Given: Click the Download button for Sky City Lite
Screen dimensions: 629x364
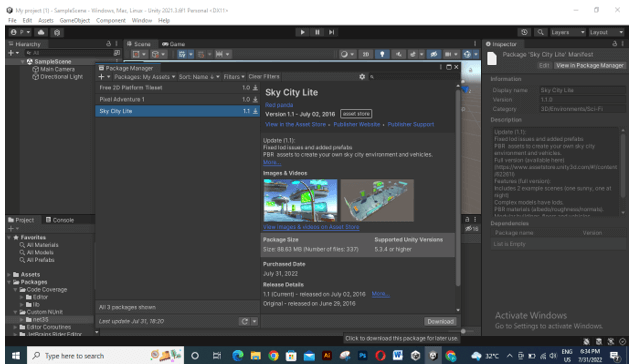Looking at the screenshot, I should [440, 321].
